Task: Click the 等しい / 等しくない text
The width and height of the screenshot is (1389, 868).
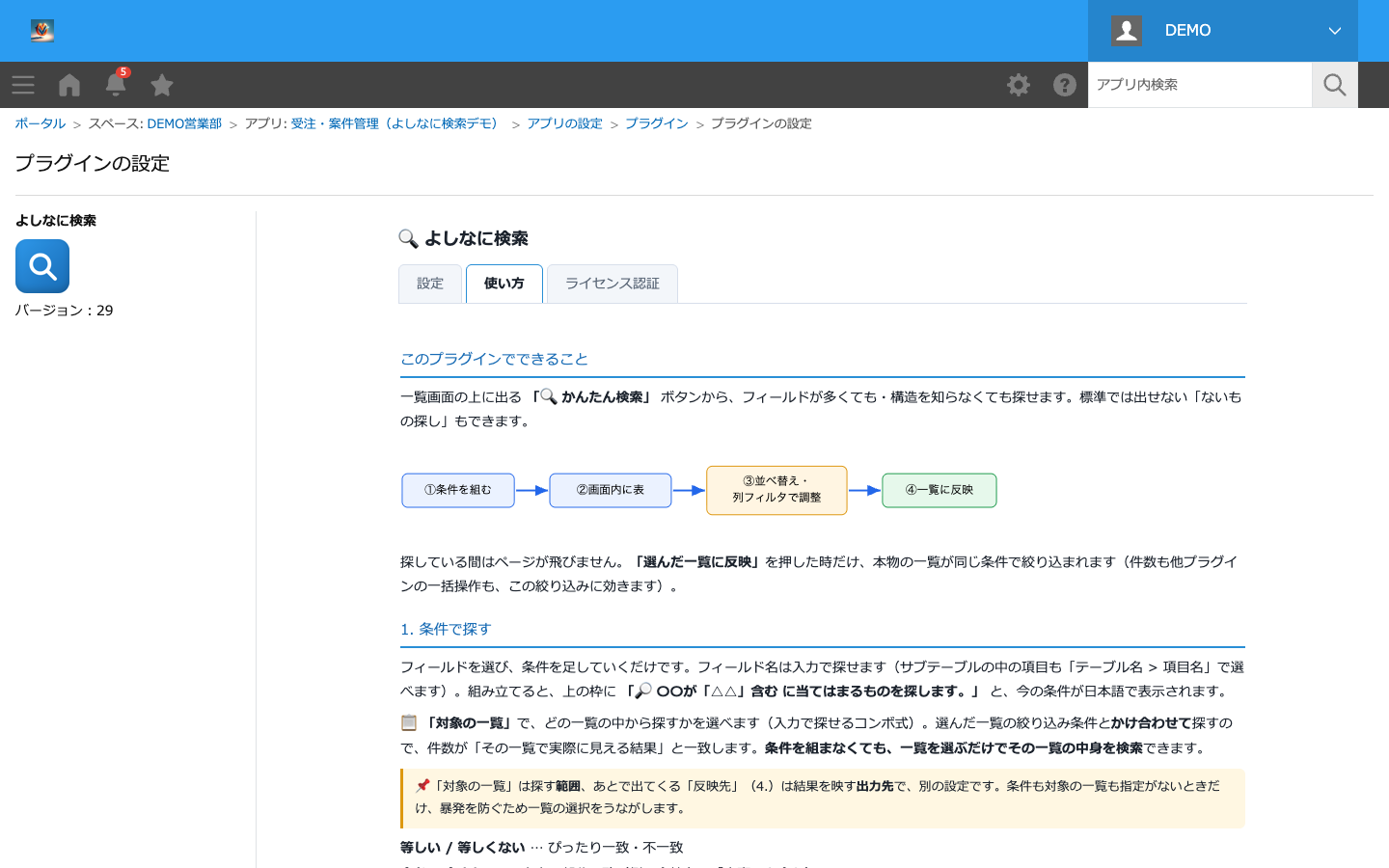Action: pos(463,847)
